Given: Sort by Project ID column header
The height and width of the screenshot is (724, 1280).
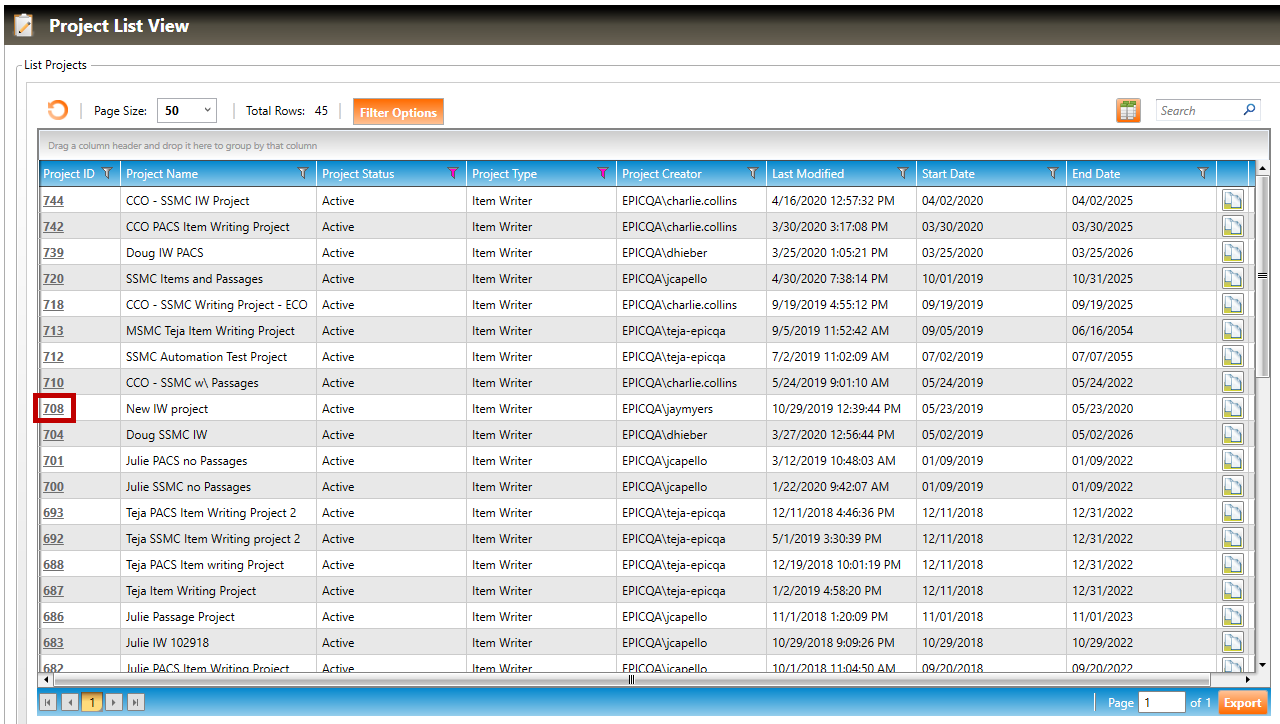Looking at the screenshot, I should pos(69,174).
